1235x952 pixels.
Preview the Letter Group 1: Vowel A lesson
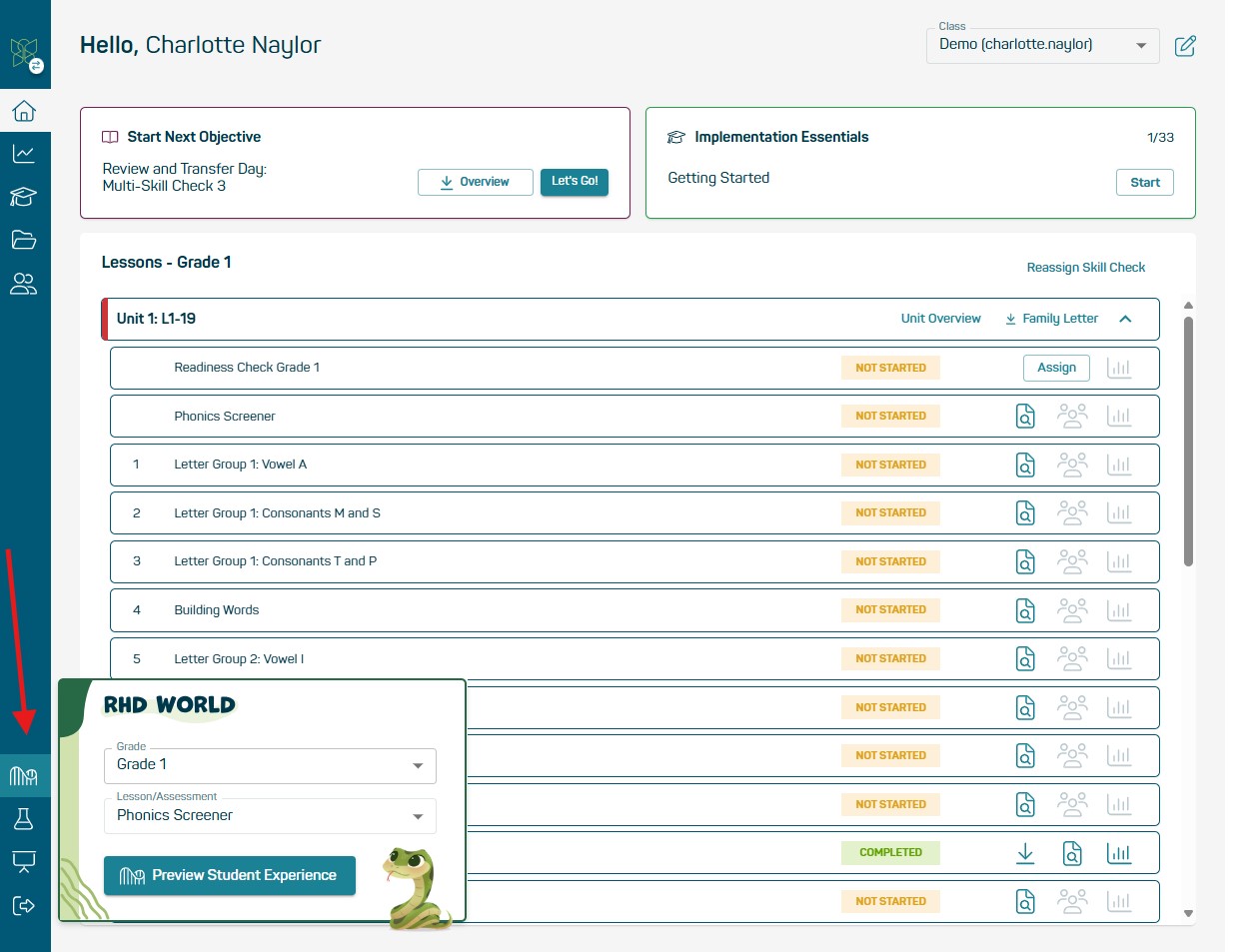[1025, 464]
